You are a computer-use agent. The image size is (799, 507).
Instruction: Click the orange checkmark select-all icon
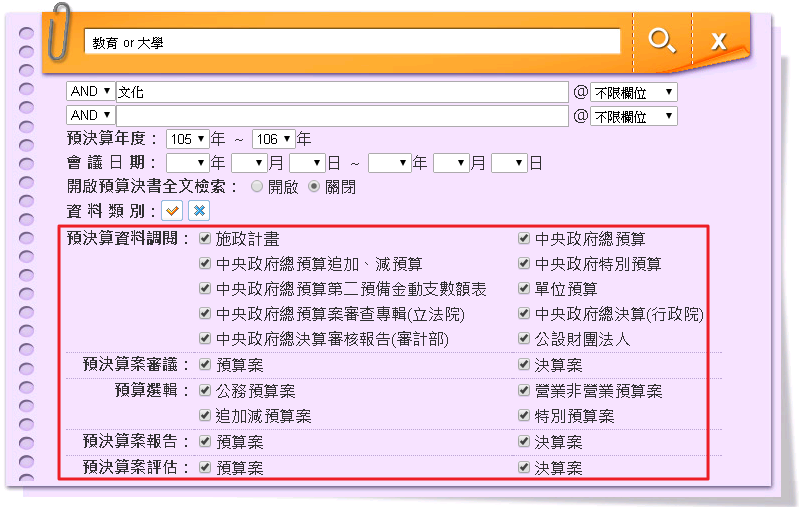click(x=172, y=211)
